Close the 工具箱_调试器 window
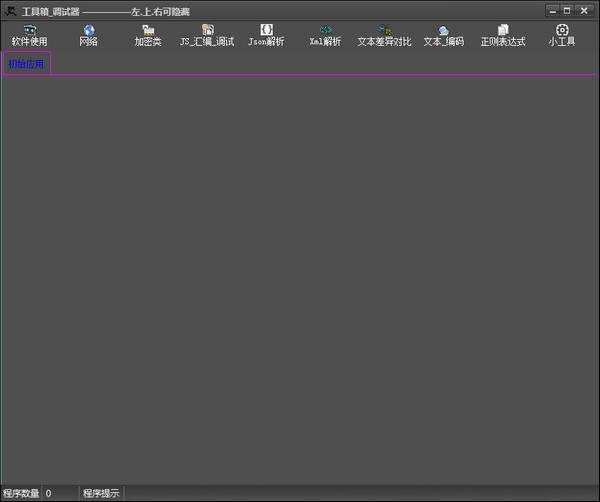 (584, 10)
